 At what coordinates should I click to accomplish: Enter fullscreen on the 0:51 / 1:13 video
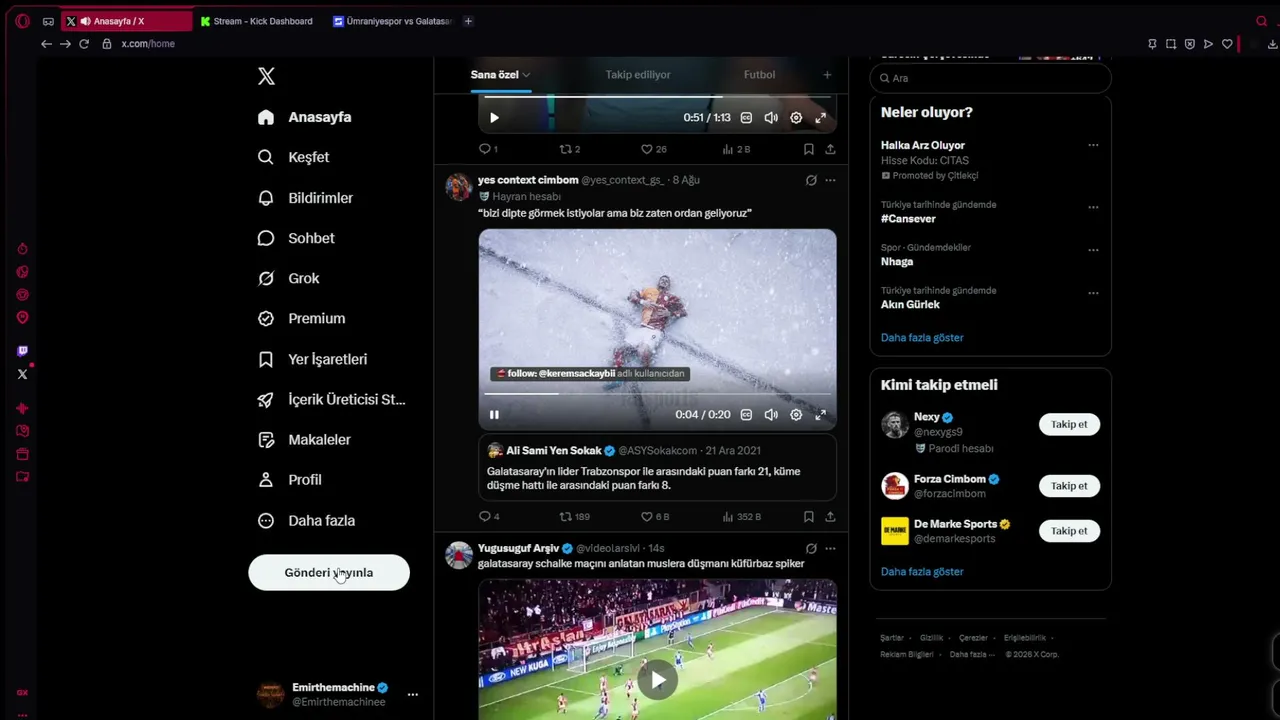pos(820,118)
